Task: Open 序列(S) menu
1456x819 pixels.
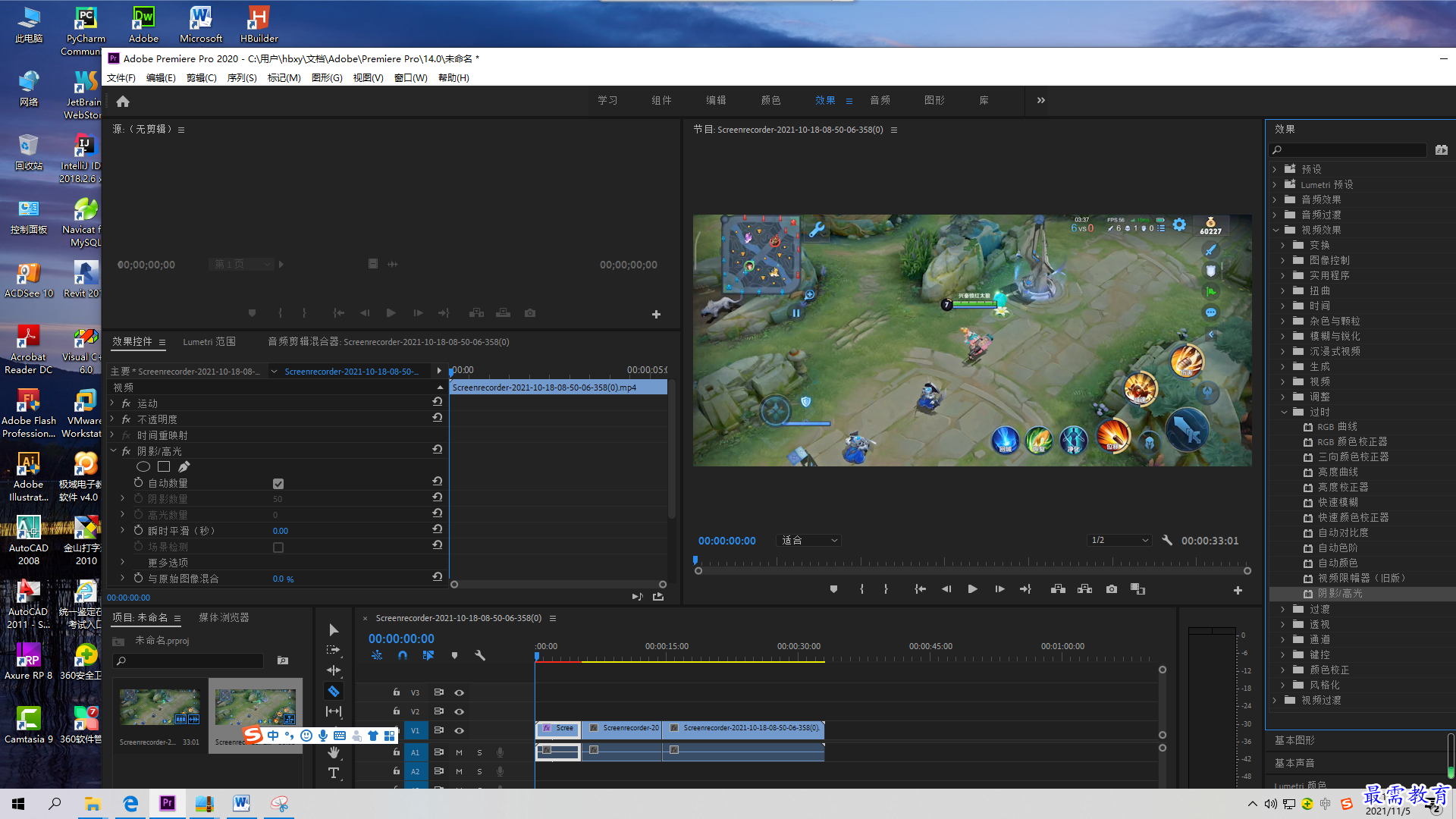Action: click(x=242, y=77)
